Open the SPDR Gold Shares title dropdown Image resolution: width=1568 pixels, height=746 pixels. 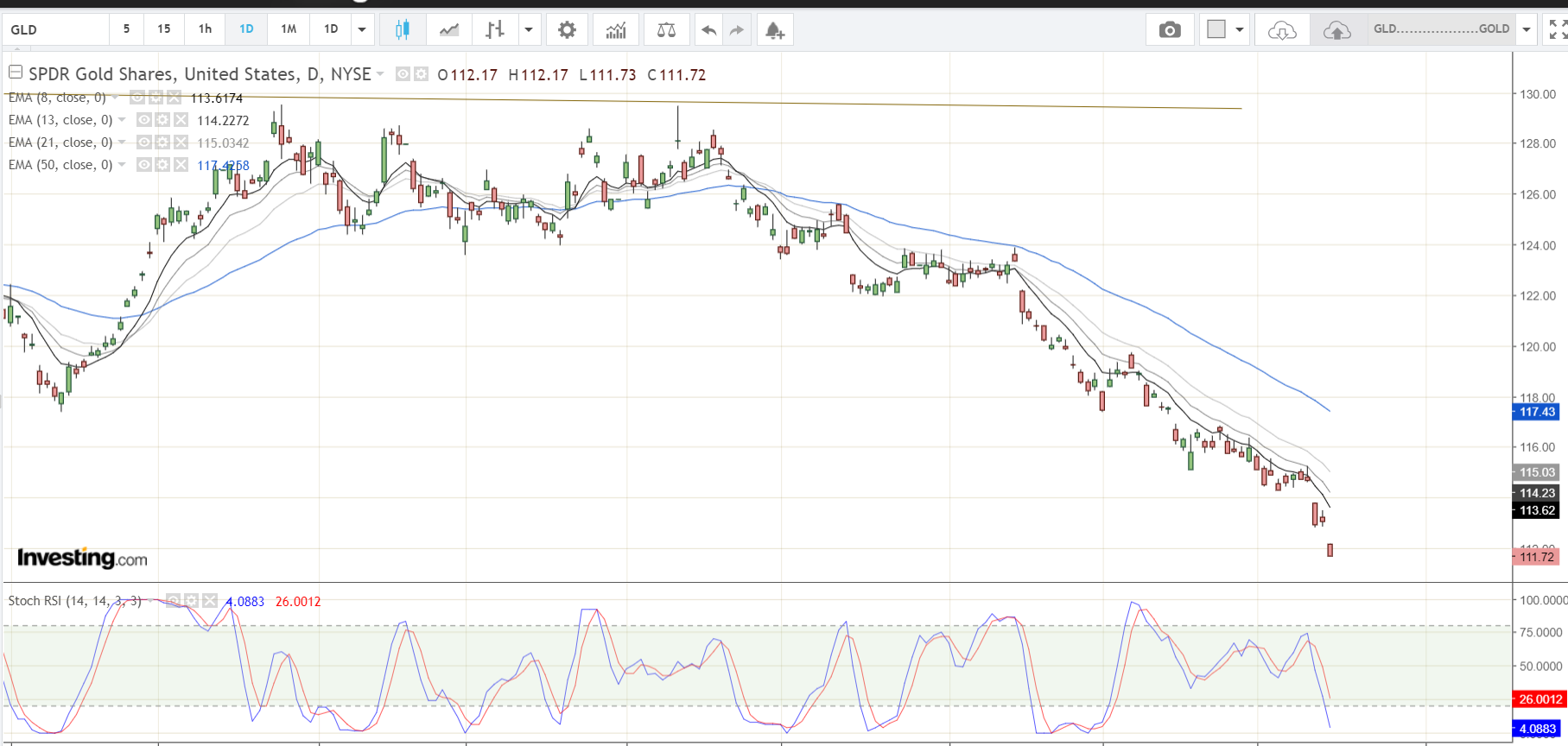coord(380,74)
